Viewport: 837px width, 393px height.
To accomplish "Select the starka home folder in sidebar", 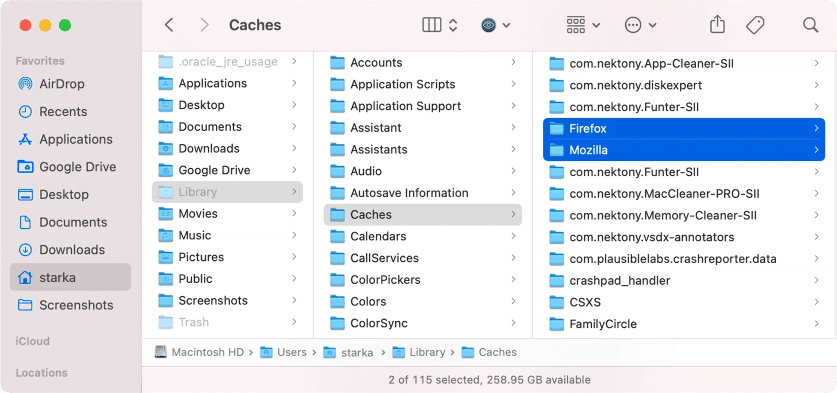I will coord(70,277).
